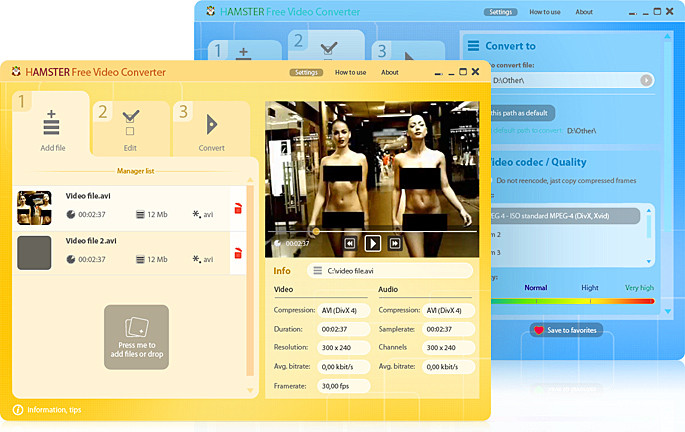
Task: Click the blue window step 2 tab
Action: (327, 45)
